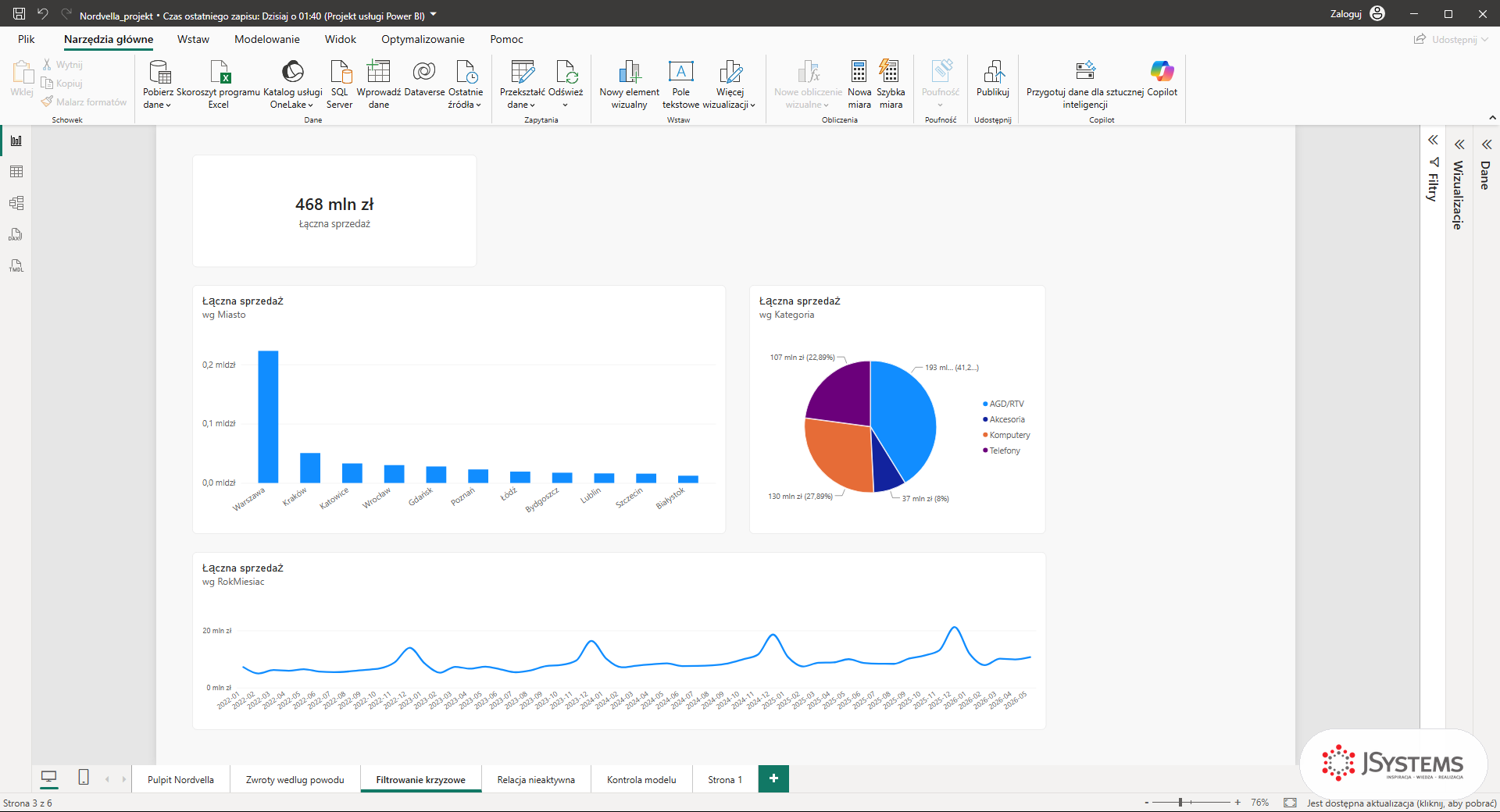Expand the Filtry pane
1500x812 pixels.
(x=1433, y=141)
